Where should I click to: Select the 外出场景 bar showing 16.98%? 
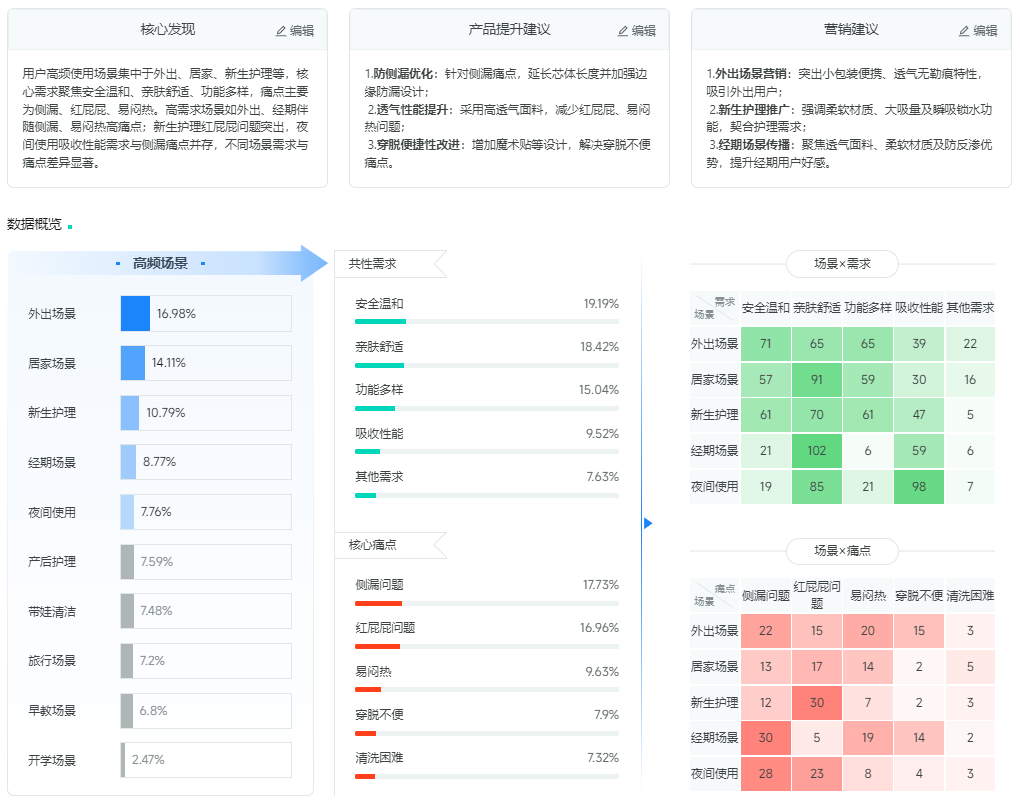[135, 314]
